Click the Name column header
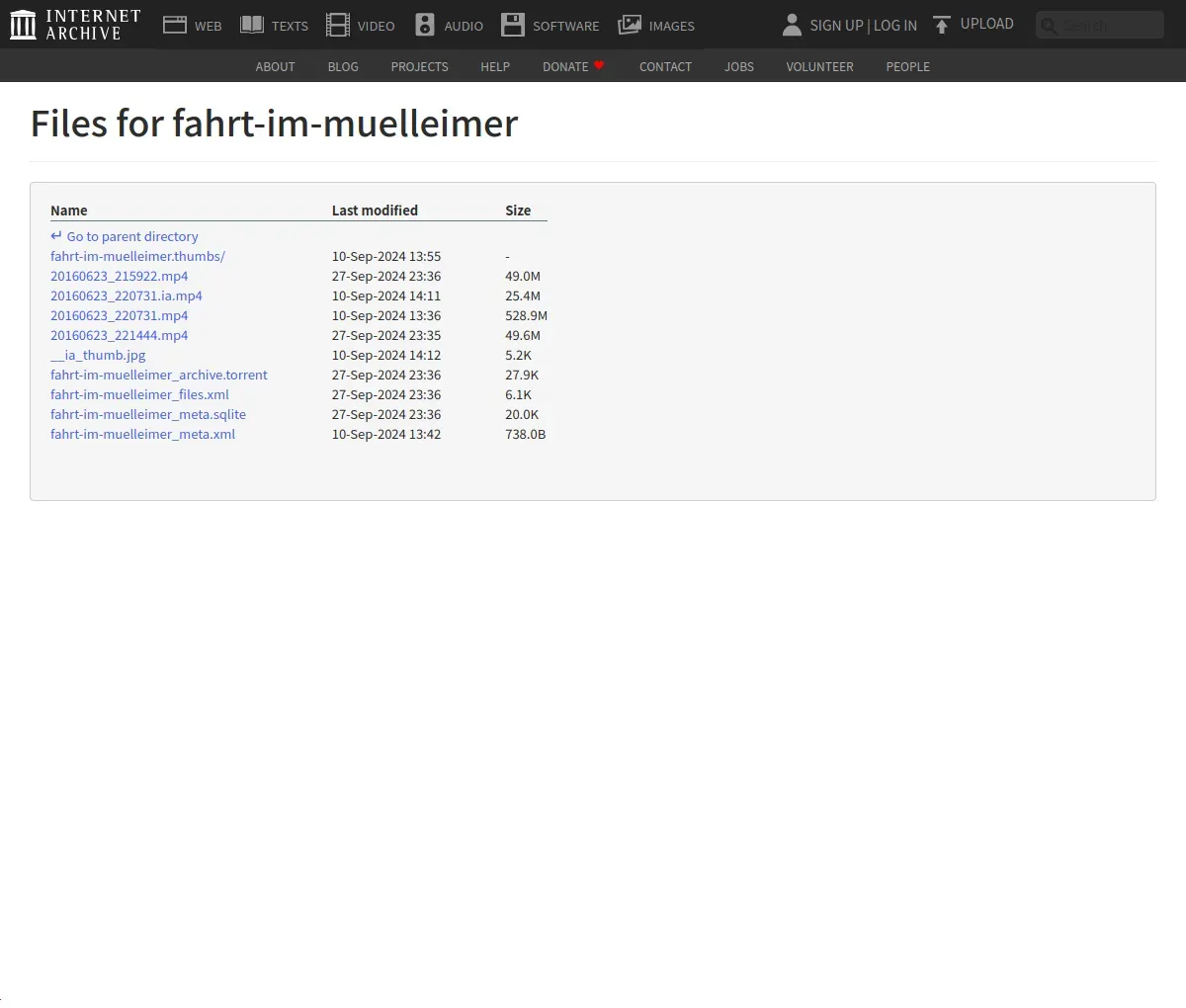 [x=69, y=210]
